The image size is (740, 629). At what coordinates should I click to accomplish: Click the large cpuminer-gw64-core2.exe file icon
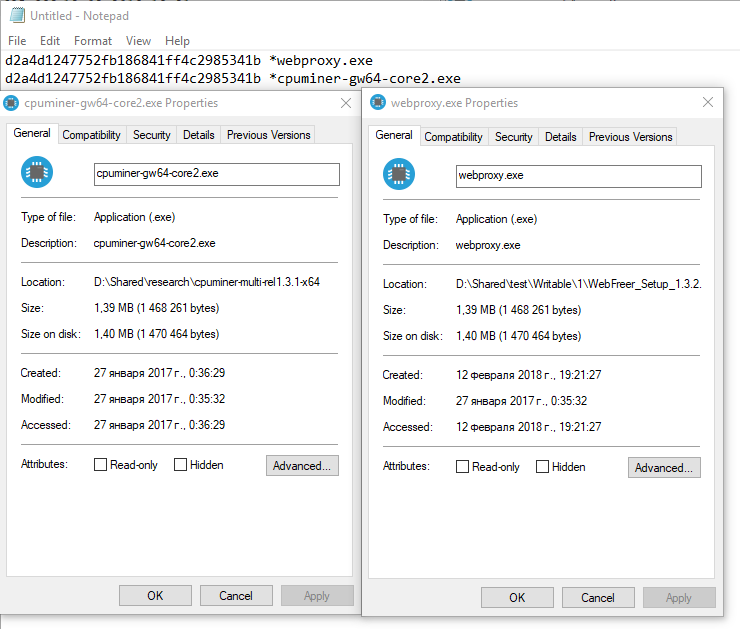pos(37,172)
